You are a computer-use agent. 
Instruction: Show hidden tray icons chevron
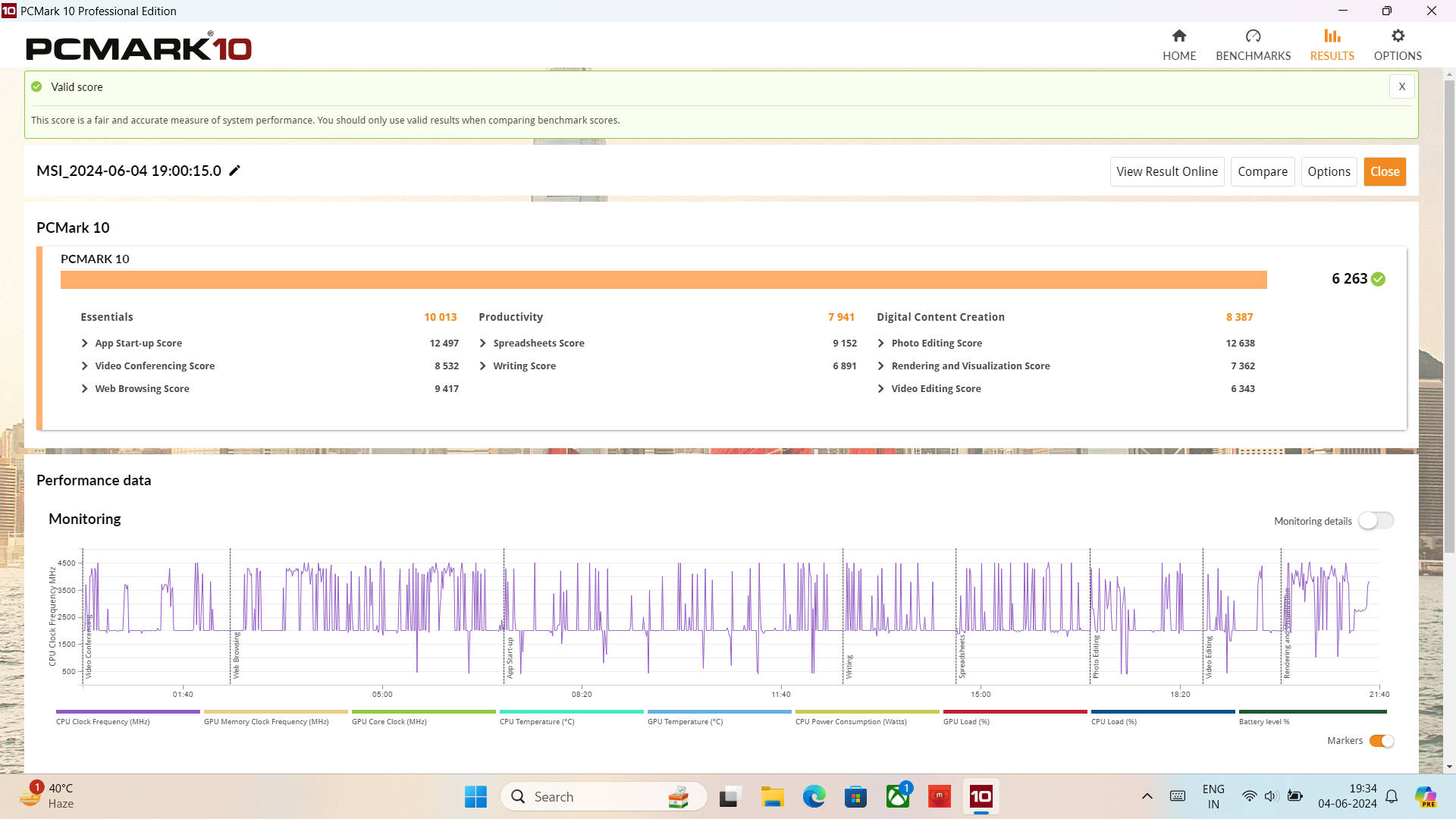pyautogui.click(x=1147, y=796)
